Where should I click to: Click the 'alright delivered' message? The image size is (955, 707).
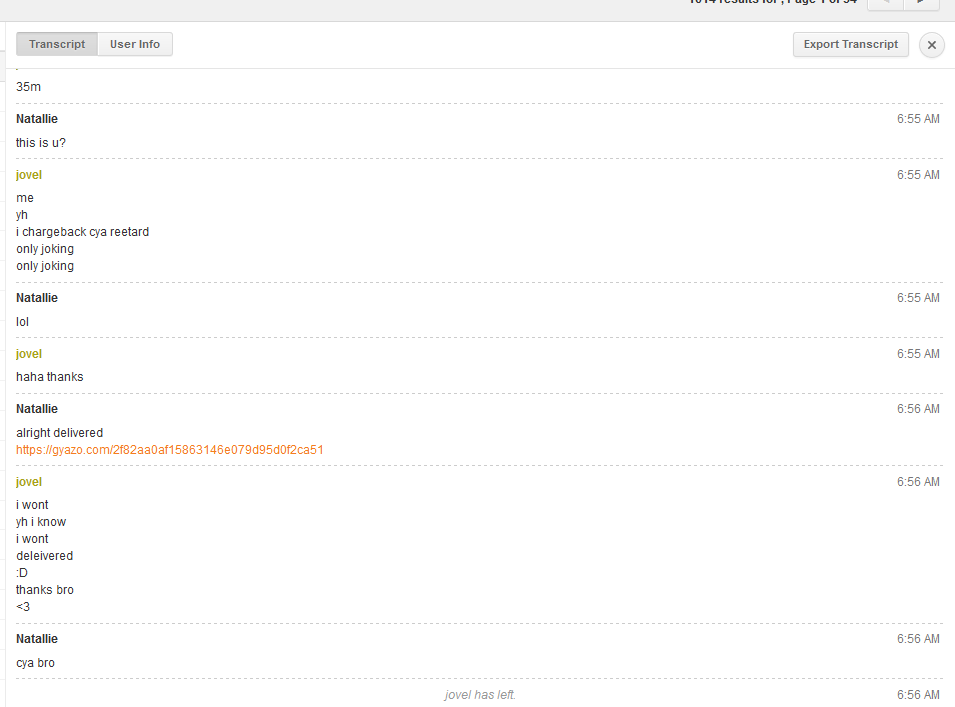coord(60,433)
